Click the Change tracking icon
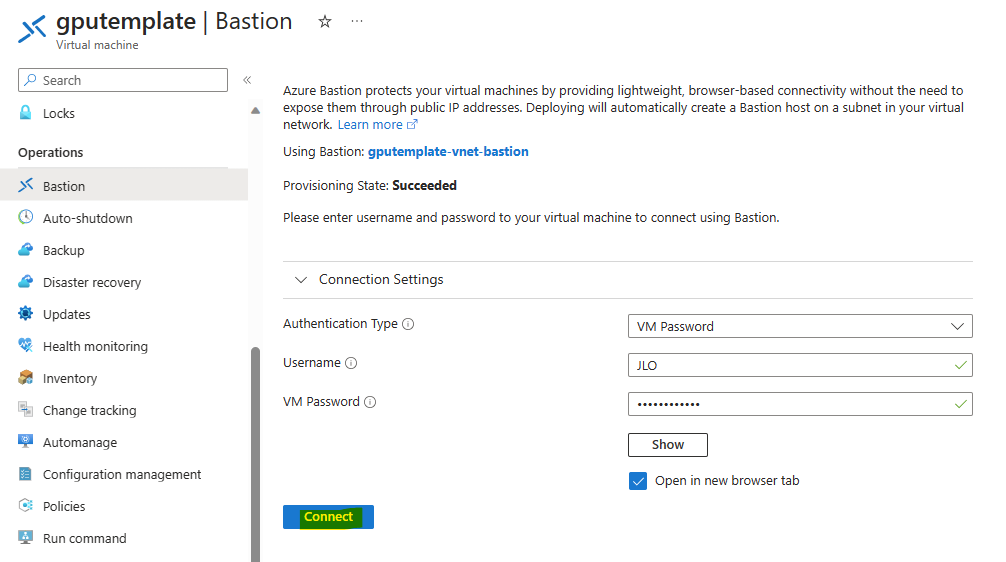This screenshot has width=1006, height=562. click(26, 409)
